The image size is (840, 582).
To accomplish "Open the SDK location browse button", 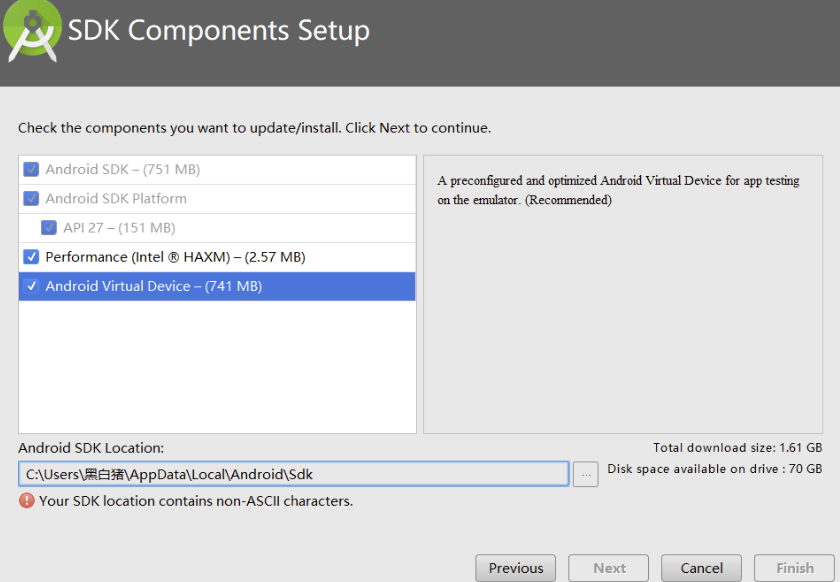I will (x=587, y=474).
